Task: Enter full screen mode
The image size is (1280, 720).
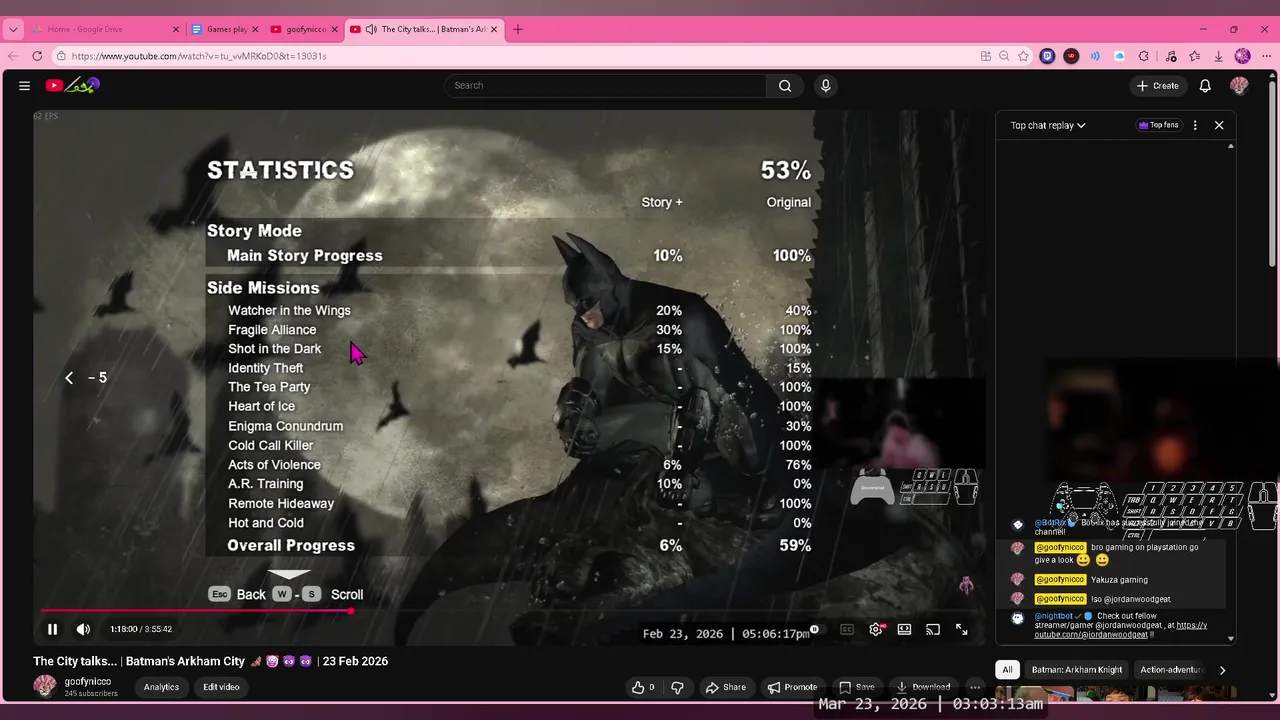Action: [961, 629]
